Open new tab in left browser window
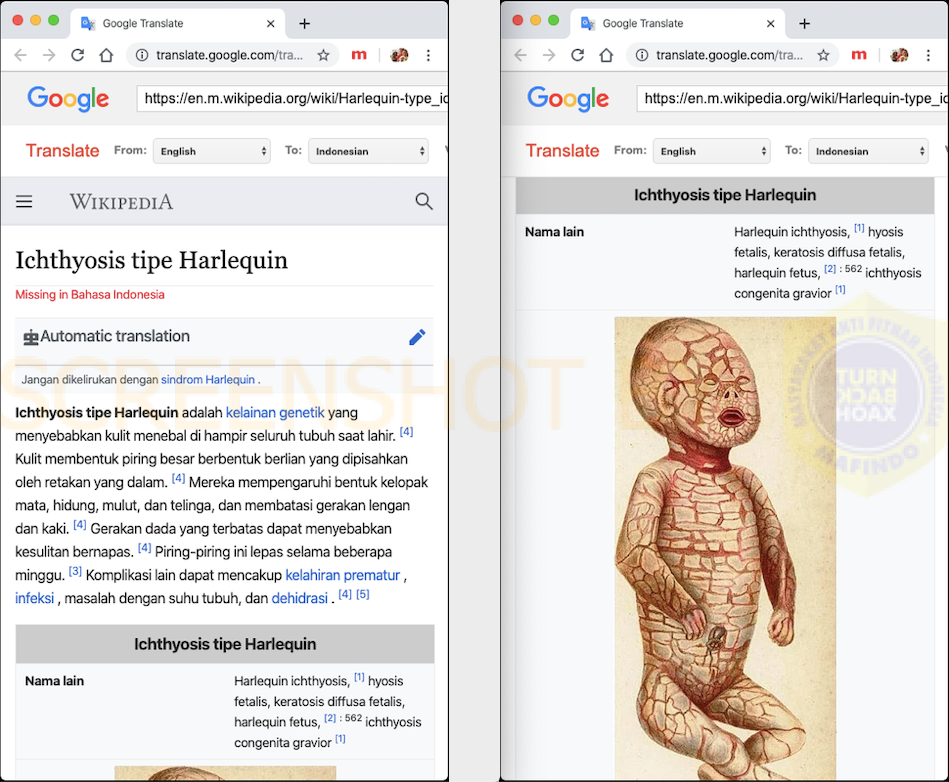 point(304,24)
